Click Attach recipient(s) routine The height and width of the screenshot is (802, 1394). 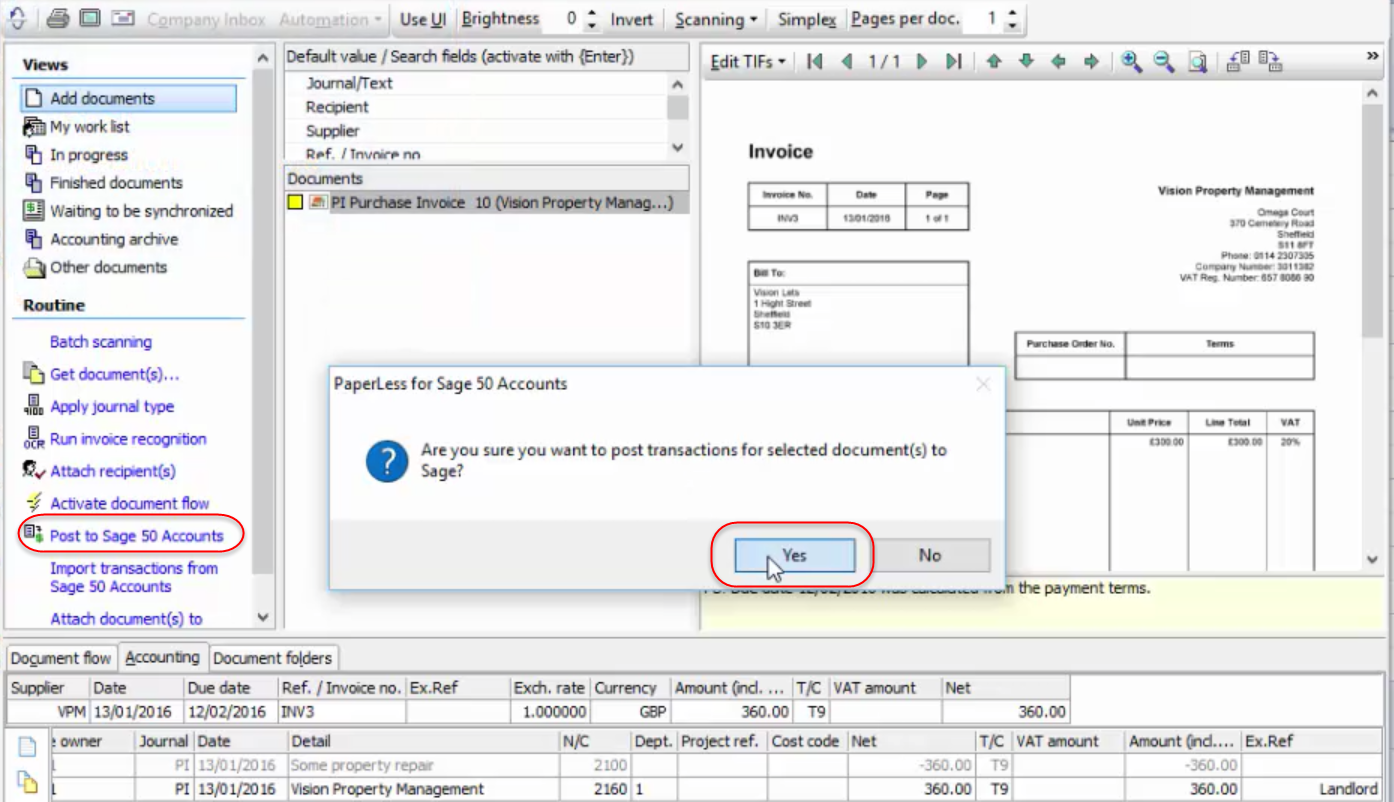(113, 471)
